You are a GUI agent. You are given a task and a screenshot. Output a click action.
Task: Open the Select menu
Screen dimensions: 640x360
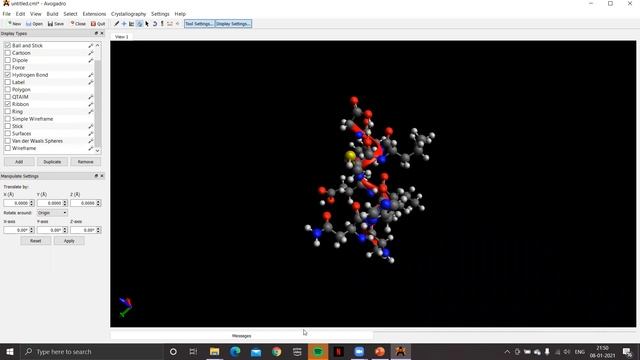tap(70, 14)
